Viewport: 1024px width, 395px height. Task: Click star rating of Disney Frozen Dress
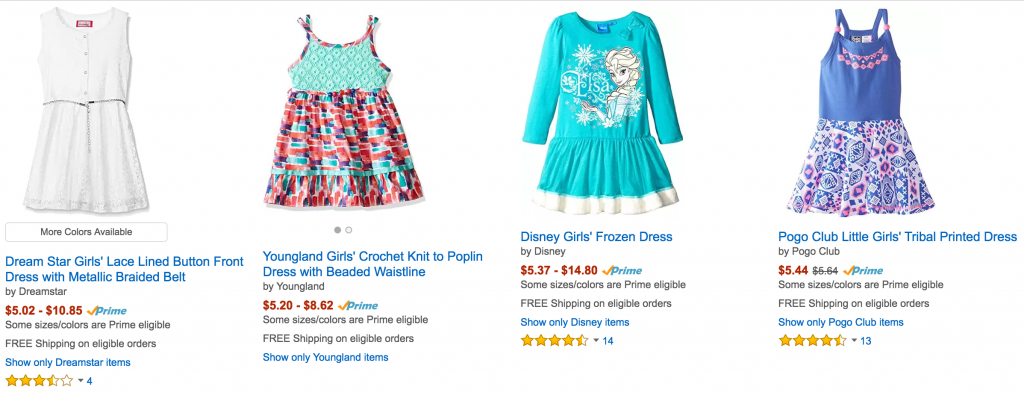pos(554,340)
